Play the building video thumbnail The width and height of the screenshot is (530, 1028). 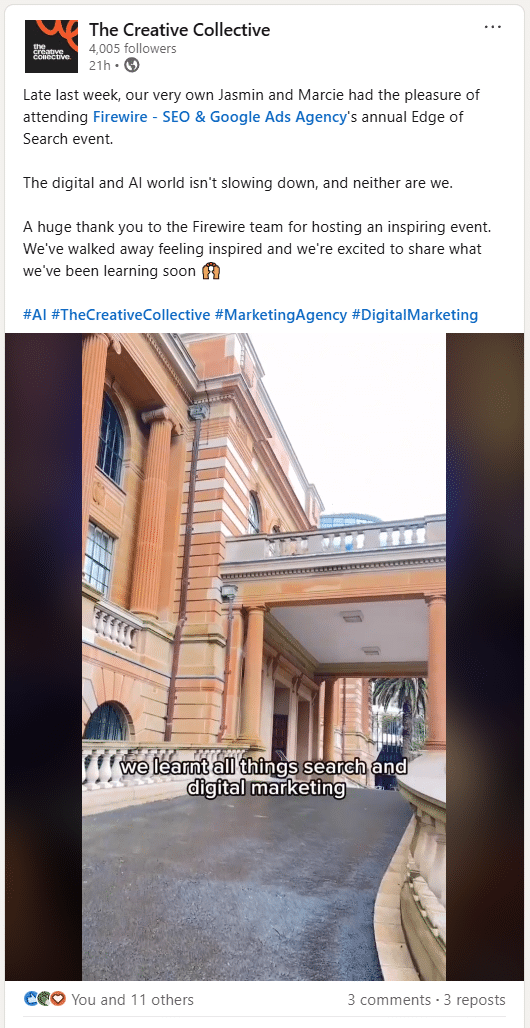(264, 656)
